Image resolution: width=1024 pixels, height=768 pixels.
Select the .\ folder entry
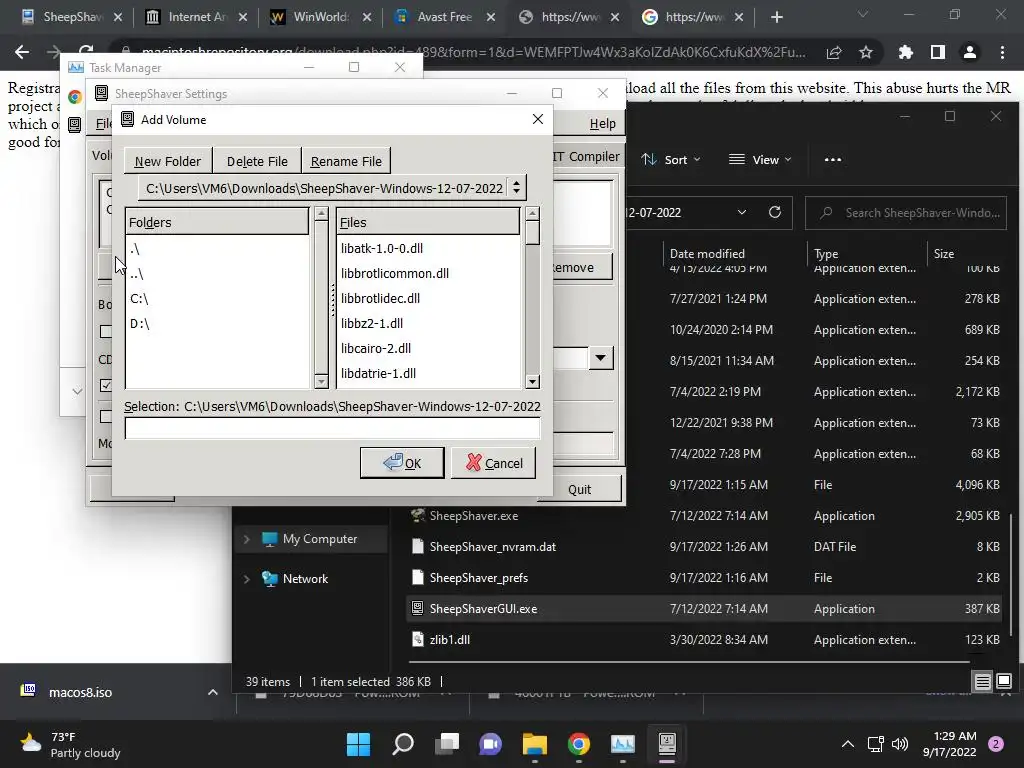135,249
